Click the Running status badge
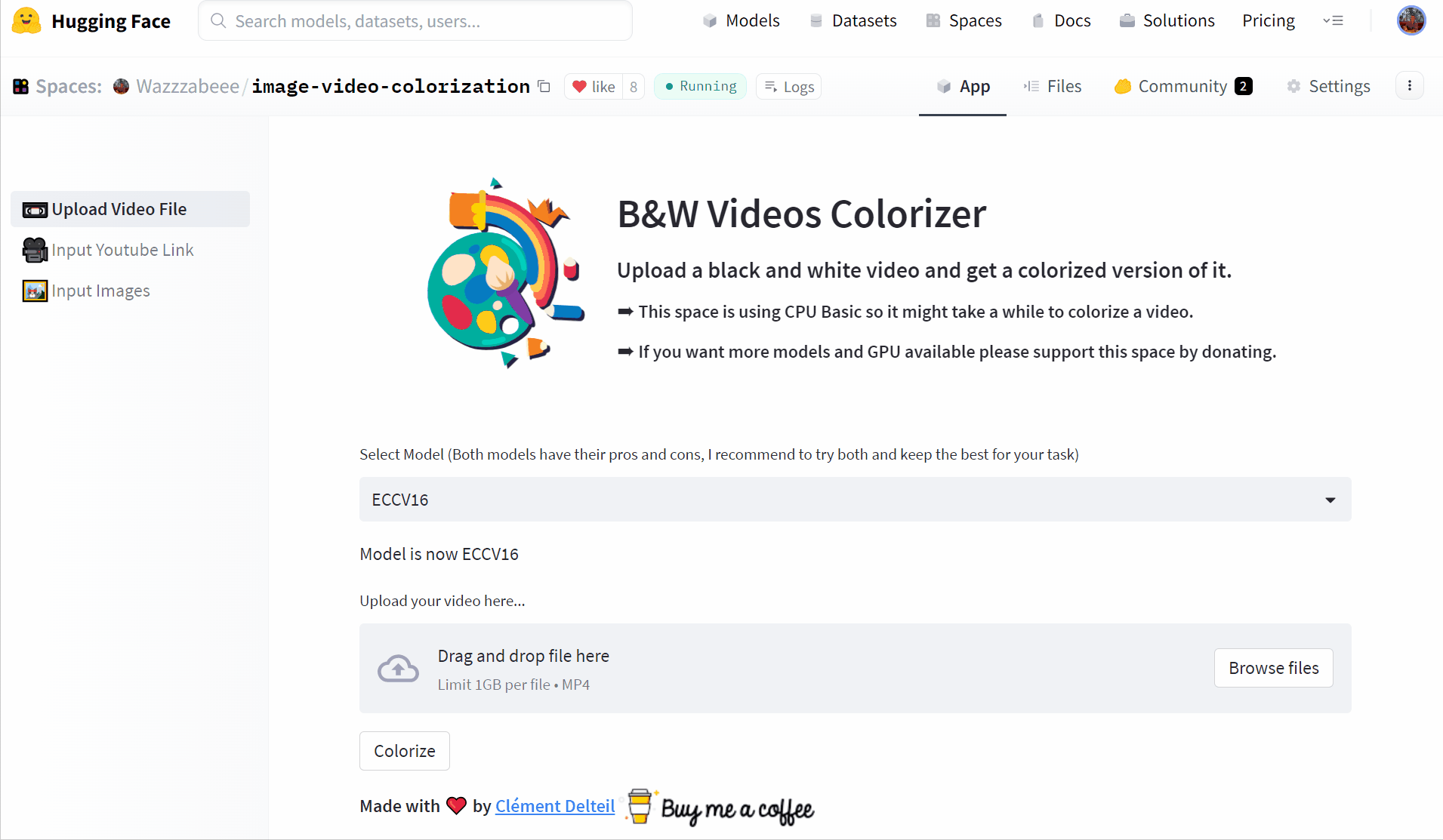Image resolution: width=1443 pixels, height=840 pixels. point(700,86)
